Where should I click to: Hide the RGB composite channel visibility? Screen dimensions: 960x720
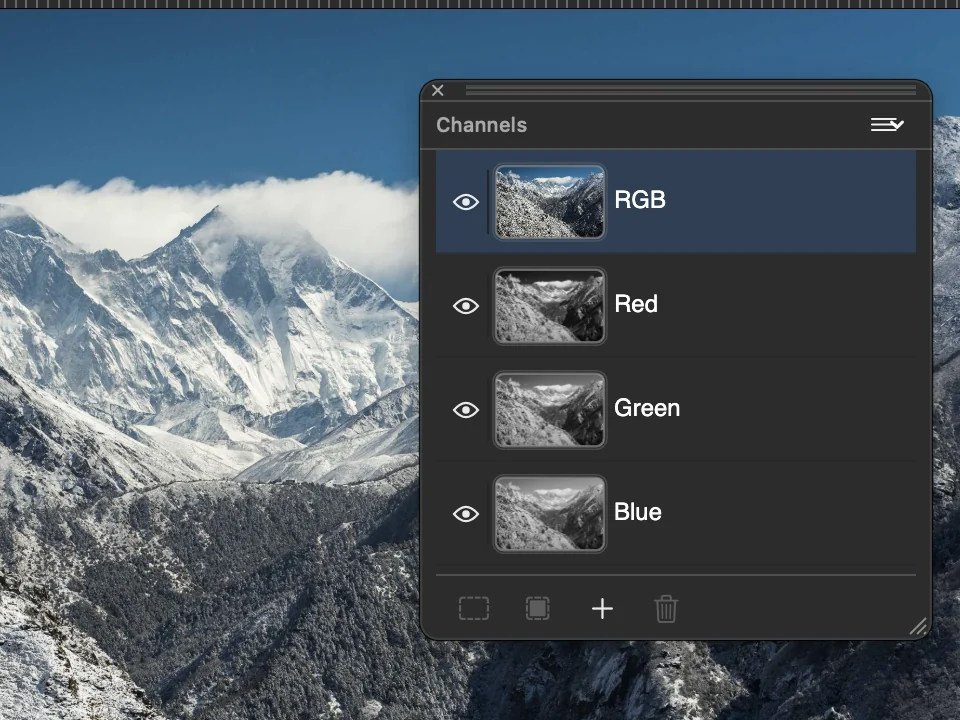(x=466, y=202)
